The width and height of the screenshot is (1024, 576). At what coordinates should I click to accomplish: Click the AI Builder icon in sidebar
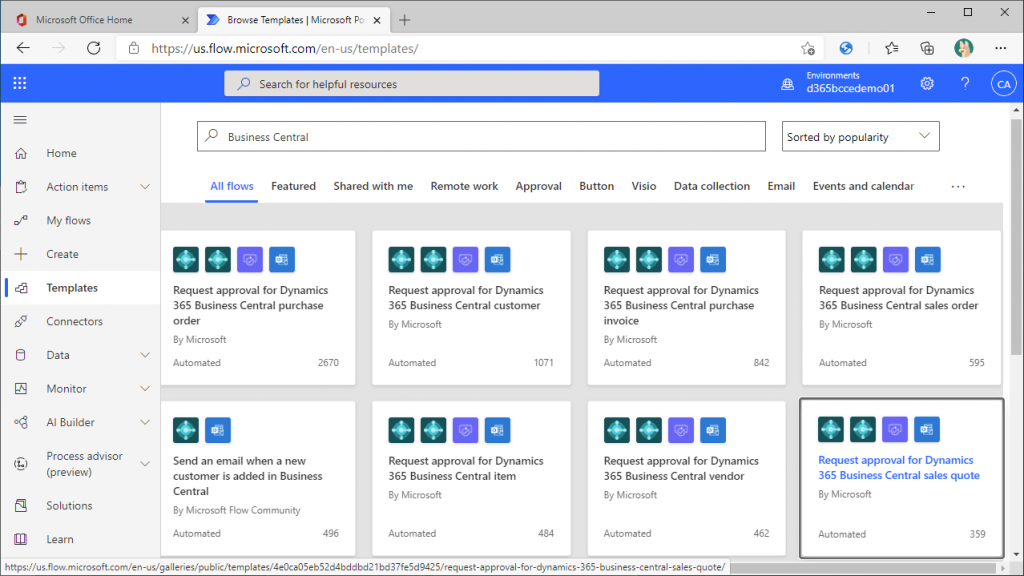(x=21, y=423)
